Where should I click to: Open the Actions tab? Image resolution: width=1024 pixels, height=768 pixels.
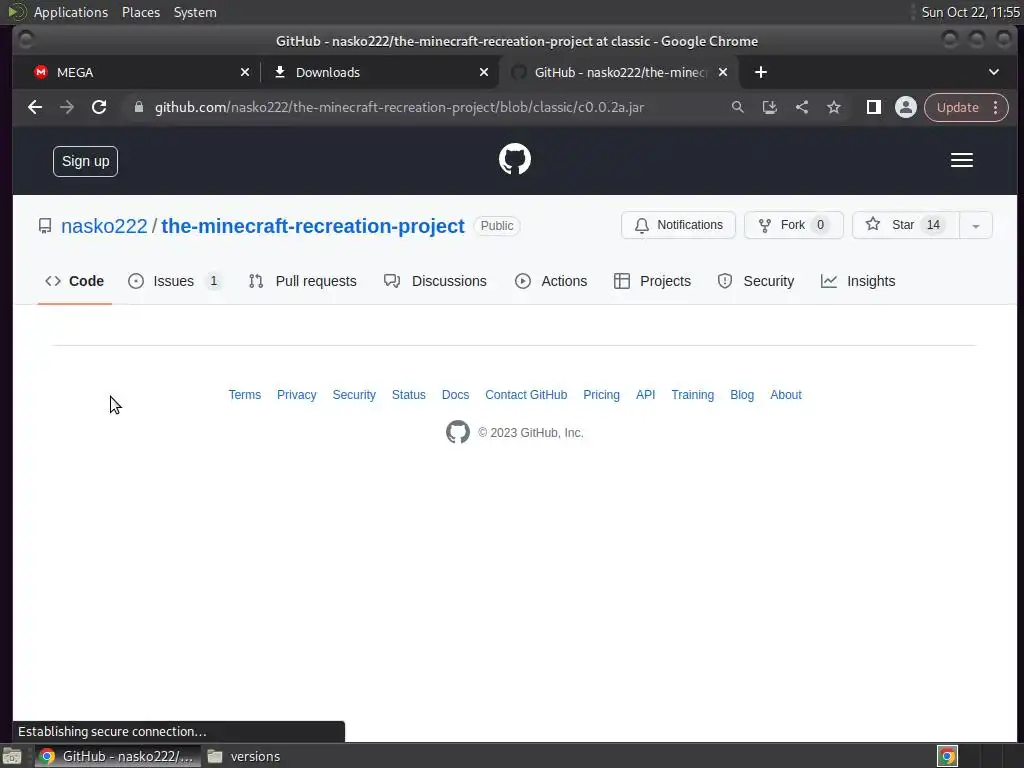click(551, 281)
